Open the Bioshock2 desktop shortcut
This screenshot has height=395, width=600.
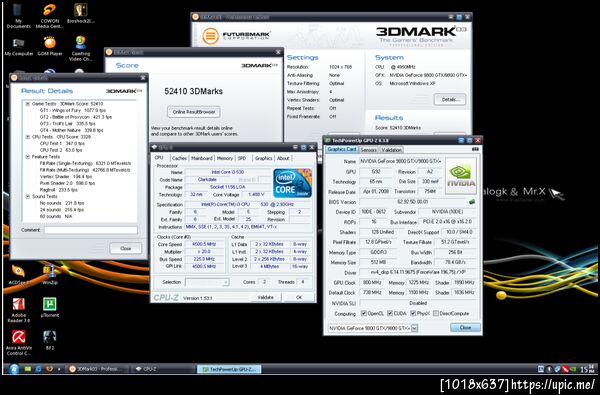pos(80,13)
